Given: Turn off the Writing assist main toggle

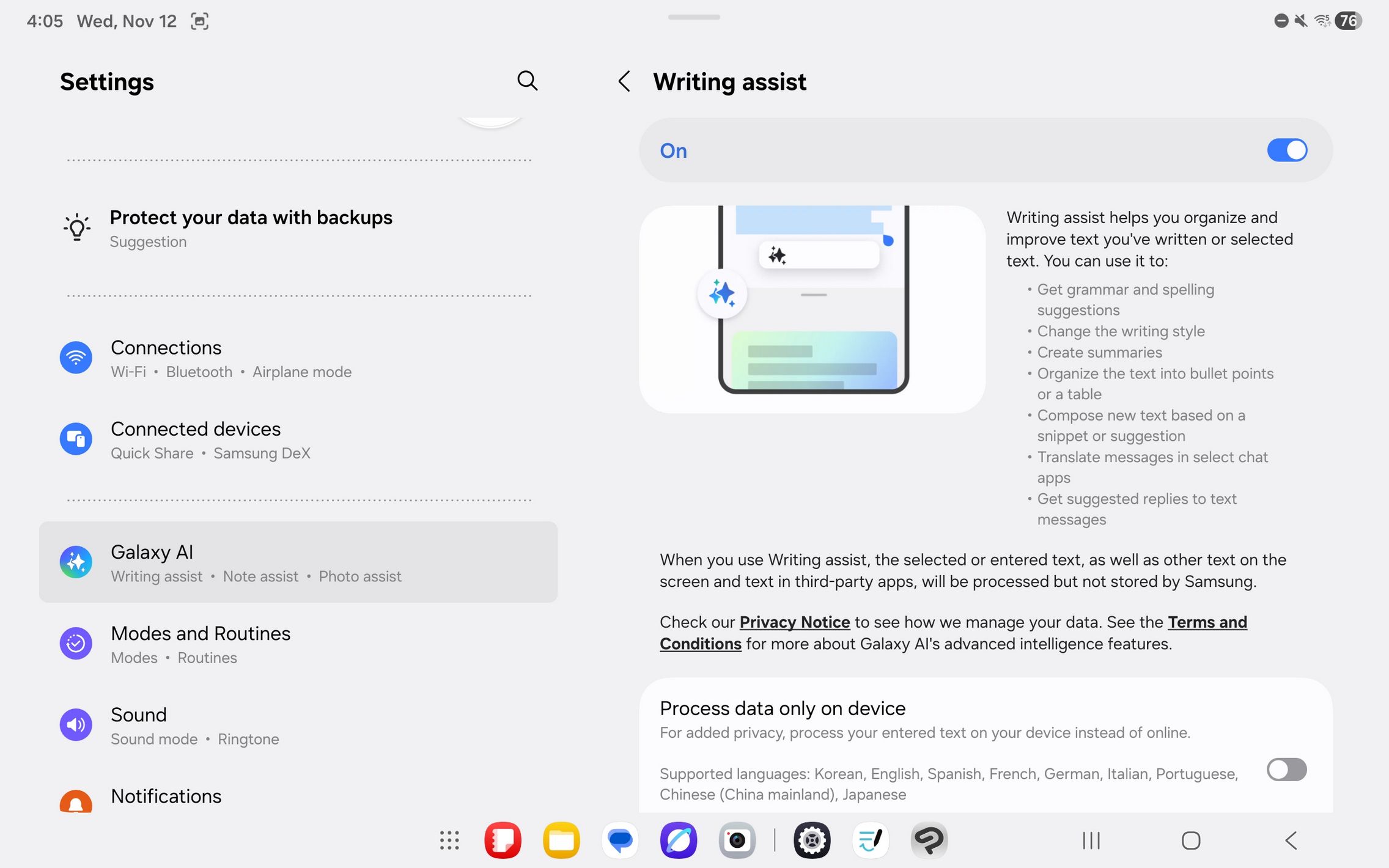Looking at the screenshot, I should click(1287, 150).
